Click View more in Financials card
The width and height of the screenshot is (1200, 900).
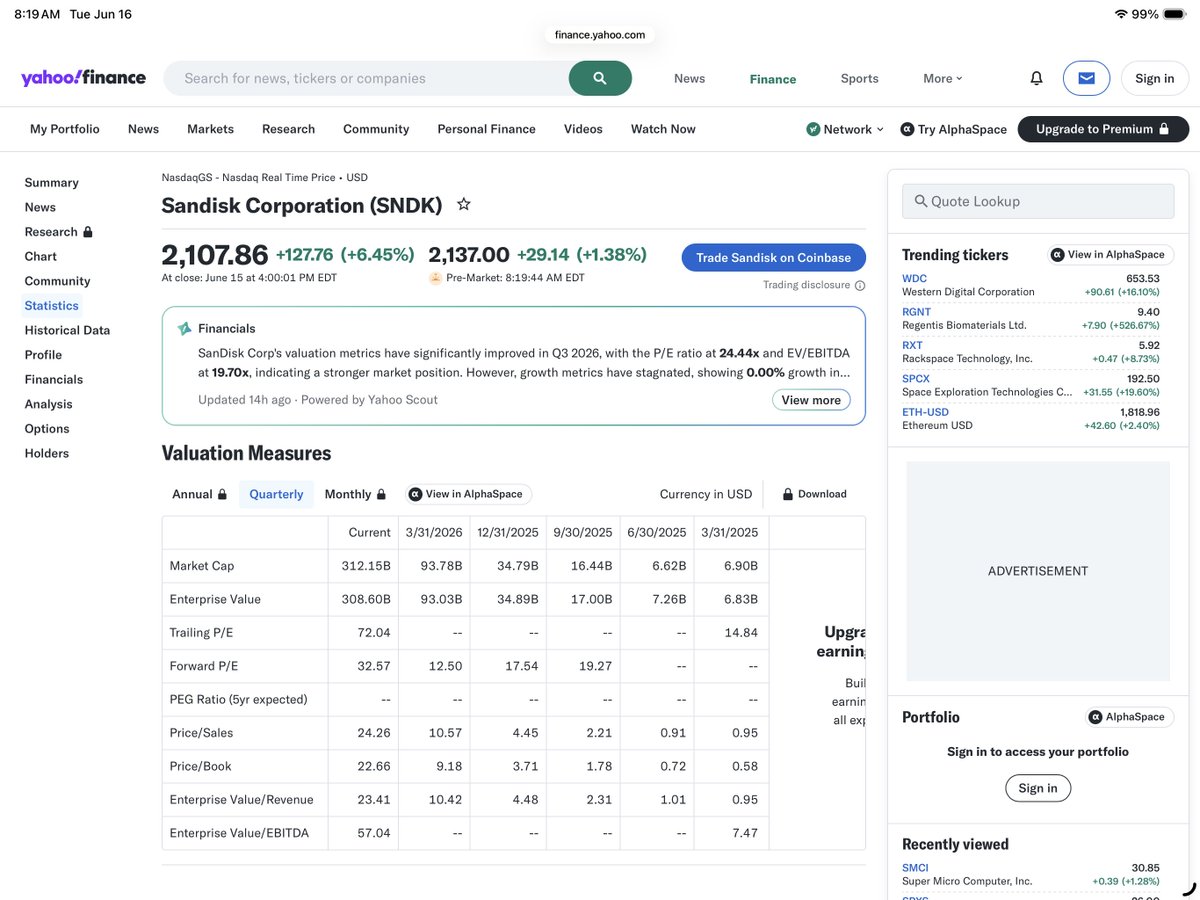[x=811, y=400]
